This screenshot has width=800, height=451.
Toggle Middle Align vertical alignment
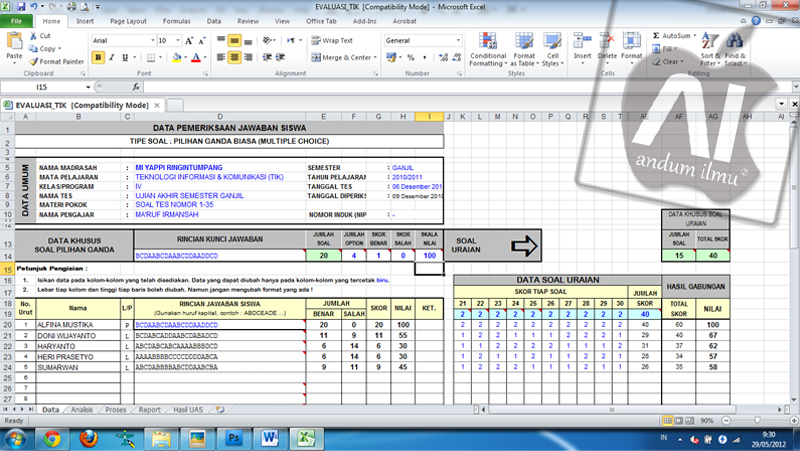point(234,40)
